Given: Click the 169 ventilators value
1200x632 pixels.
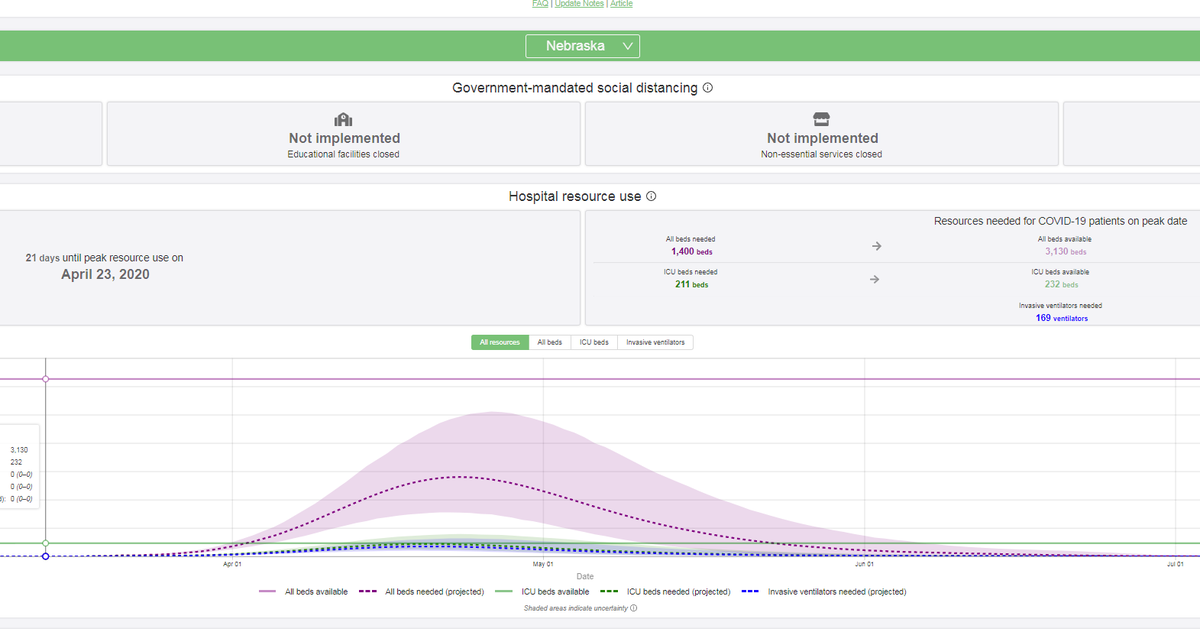Looking at the screenshot, I should coord(1062,318).
